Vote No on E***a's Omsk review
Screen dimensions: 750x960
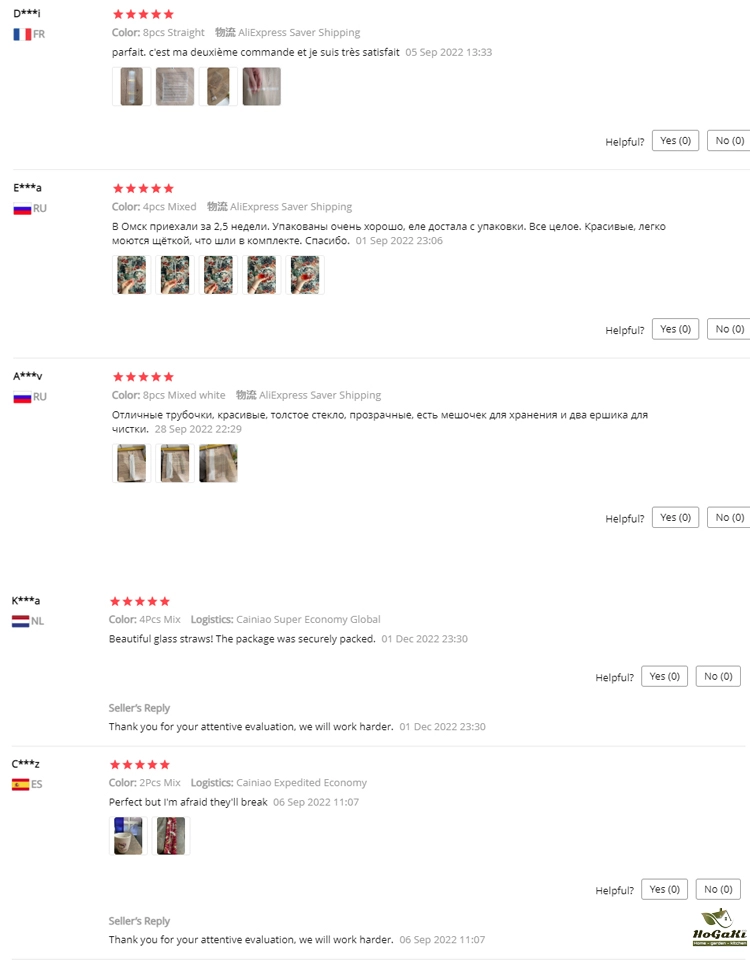[x=729, y=329]
